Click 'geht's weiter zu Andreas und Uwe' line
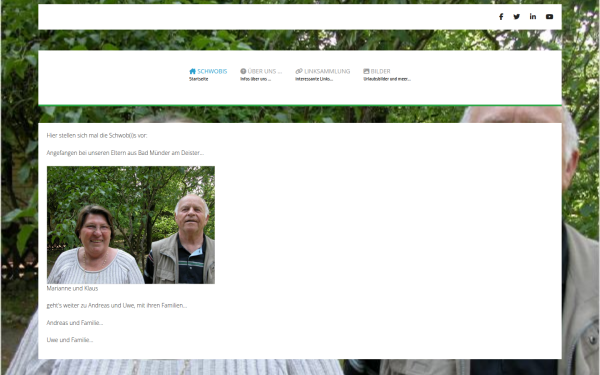Screen dimensions: 600x375 coord(117,305)
